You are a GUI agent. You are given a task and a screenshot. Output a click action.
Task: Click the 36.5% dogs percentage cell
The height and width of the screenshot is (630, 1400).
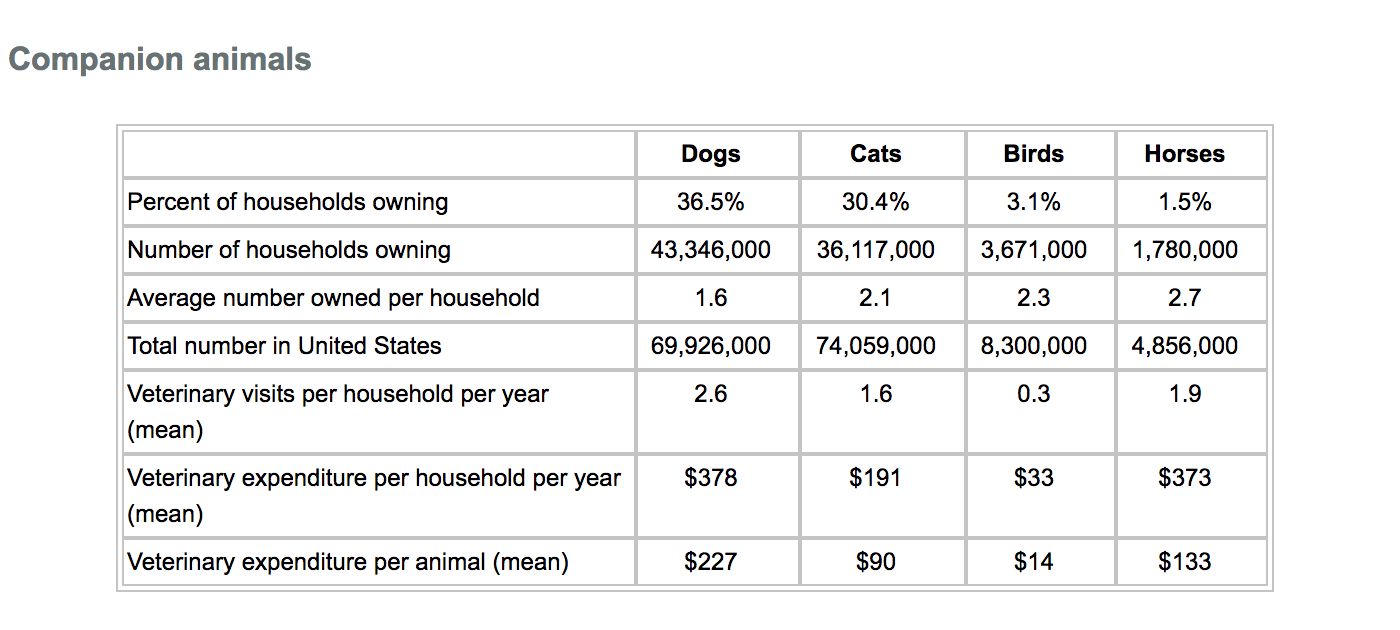711,202
